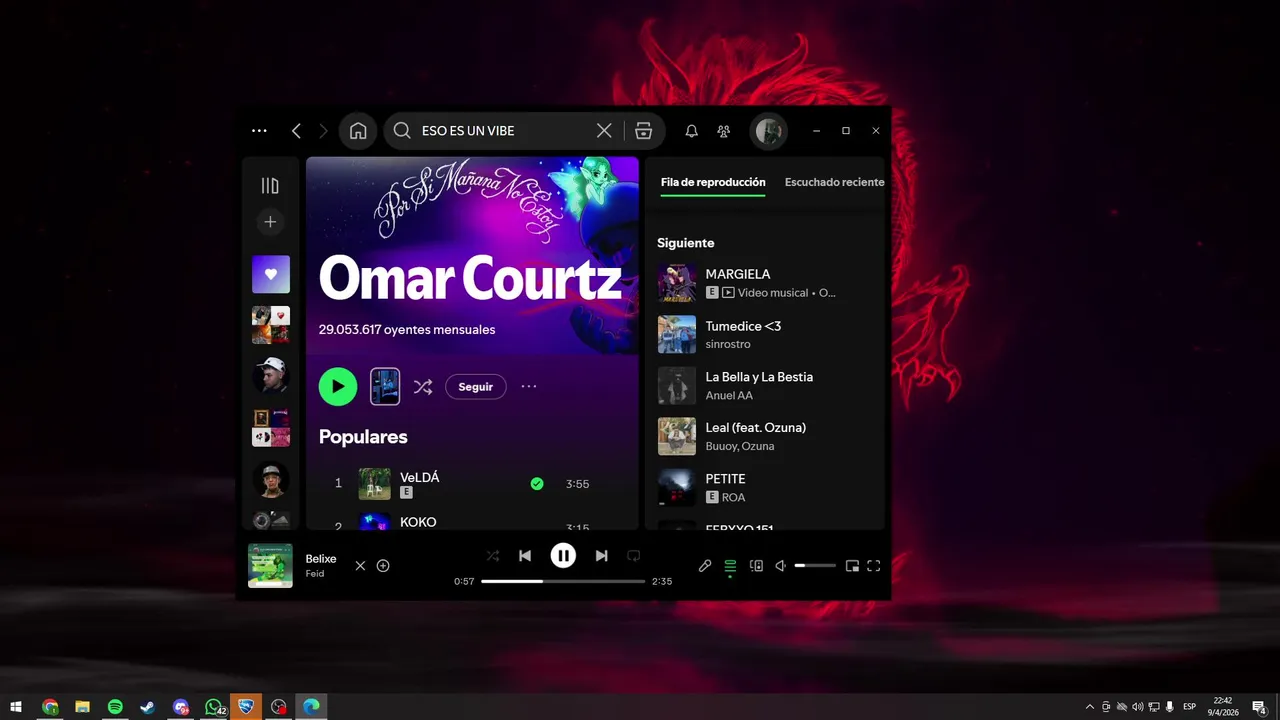This screenshot has width=1280, height=720.
Task: Switch to Fila de reproducción tab
Action: 713,182
